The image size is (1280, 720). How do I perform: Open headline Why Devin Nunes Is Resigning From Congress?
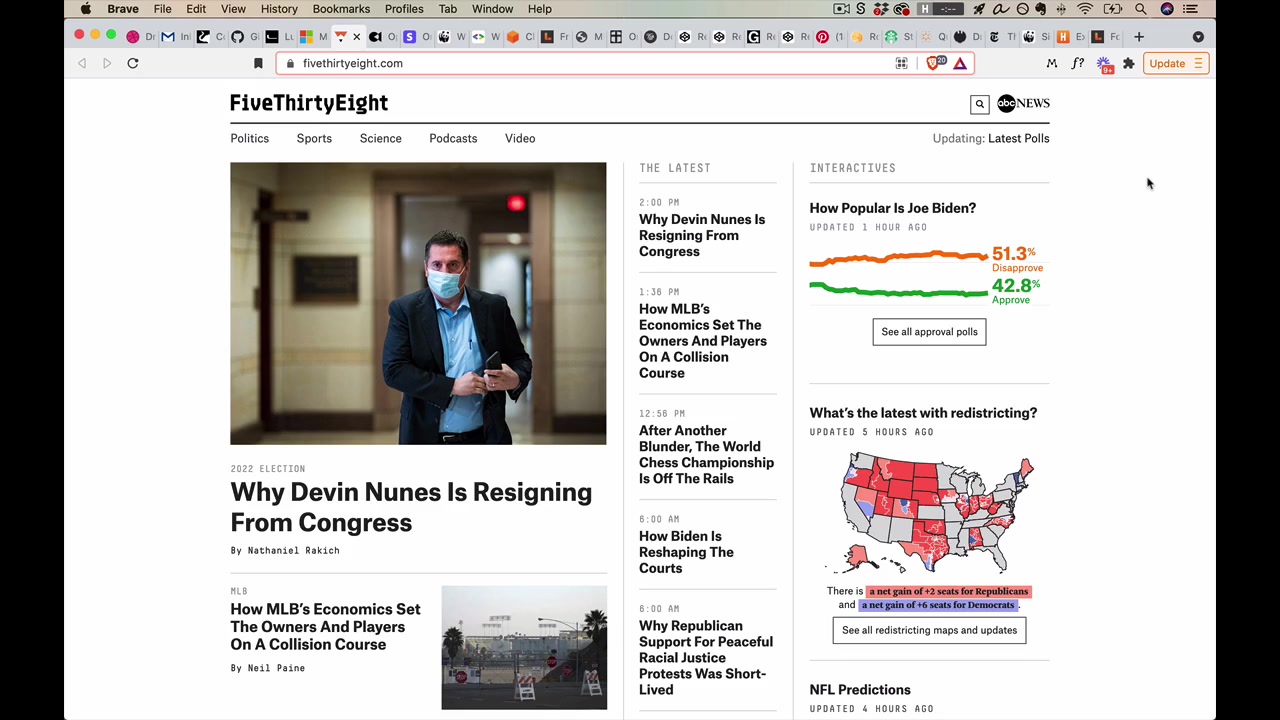(411, 507)
